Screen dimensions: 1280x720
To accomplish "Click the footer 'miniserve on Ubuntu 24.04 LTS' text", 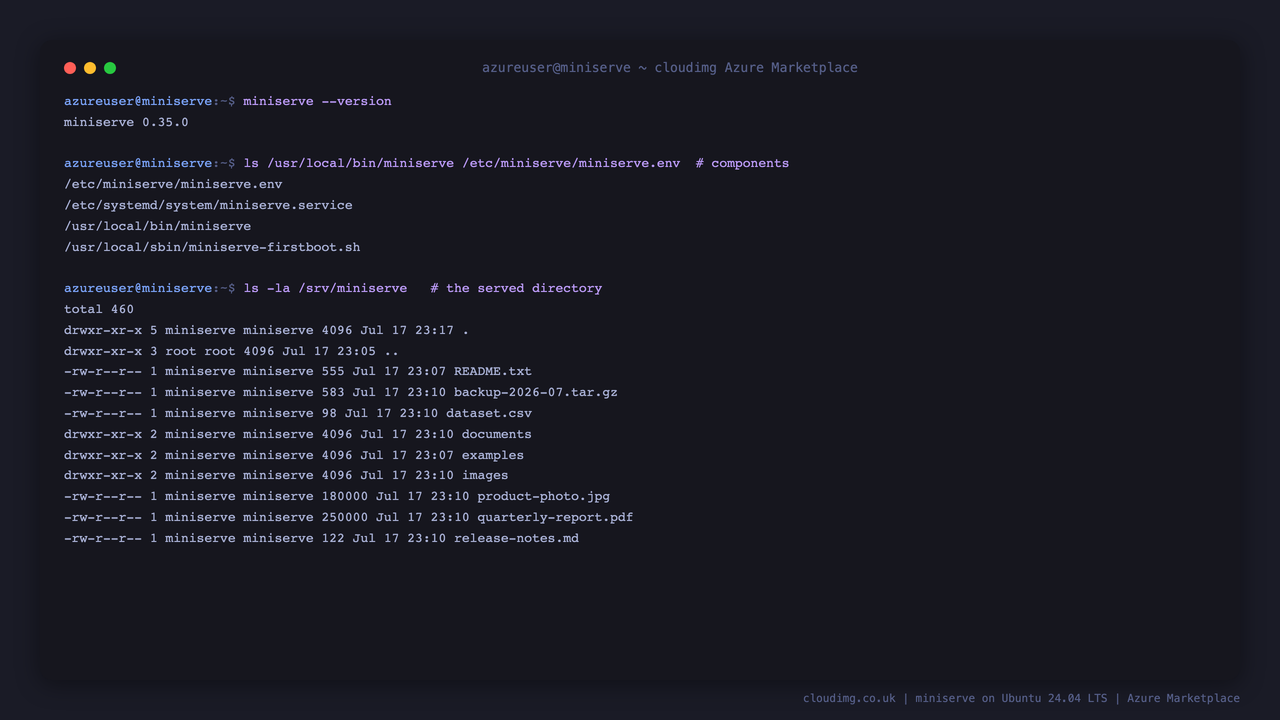I will click(x=1011, y=698).
